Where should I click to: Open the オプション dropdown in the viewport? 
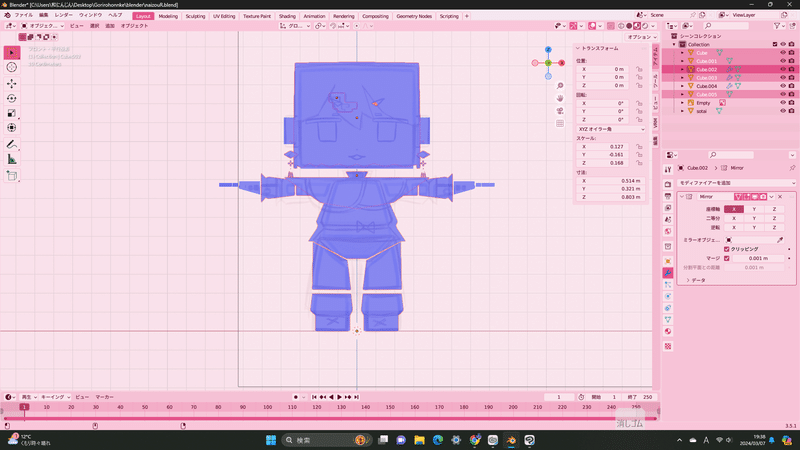(642, 37)
